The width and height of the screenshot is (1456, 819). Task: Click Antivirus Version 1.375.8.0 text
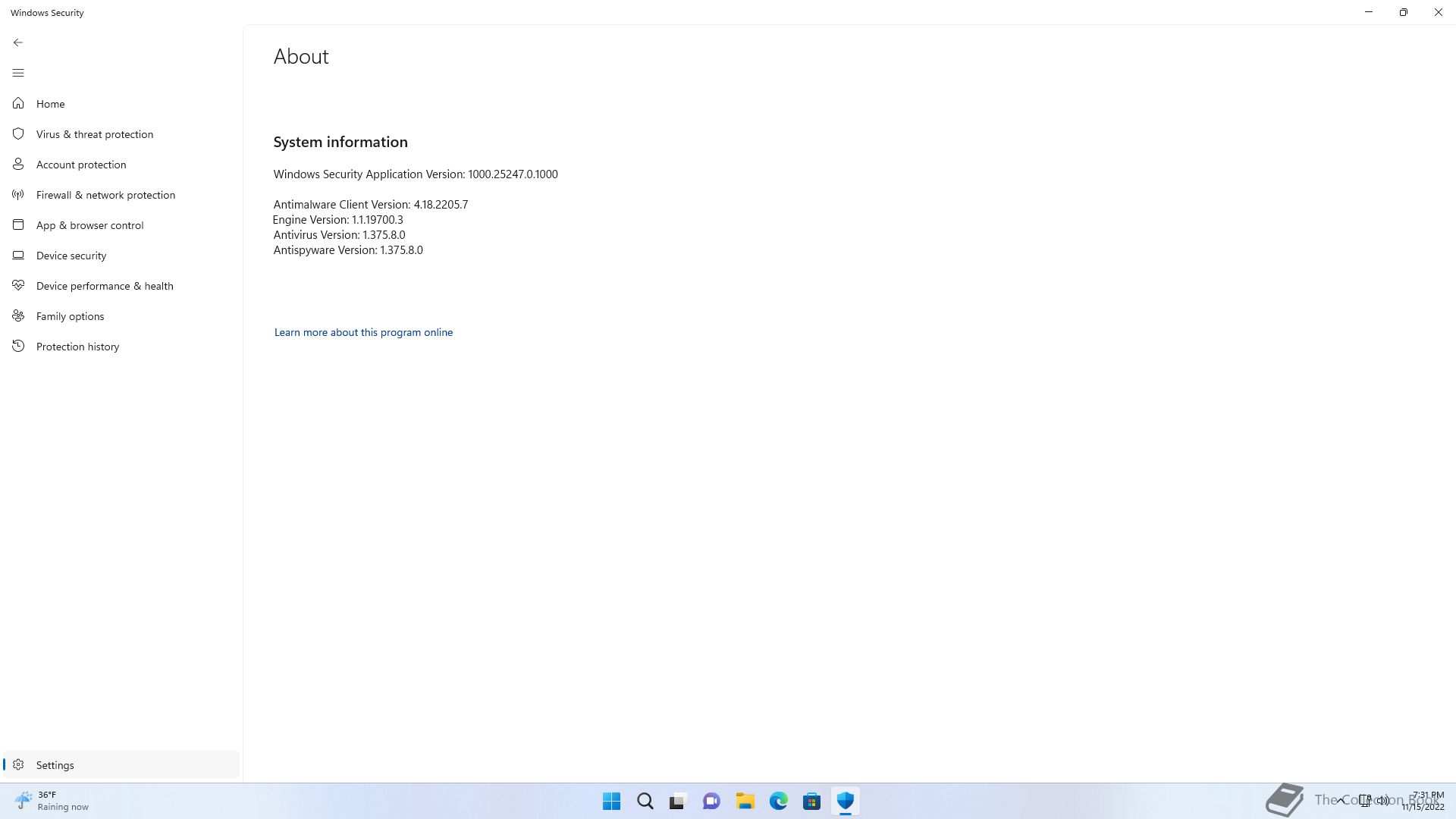pyautogui.click(x=339, y=234)
